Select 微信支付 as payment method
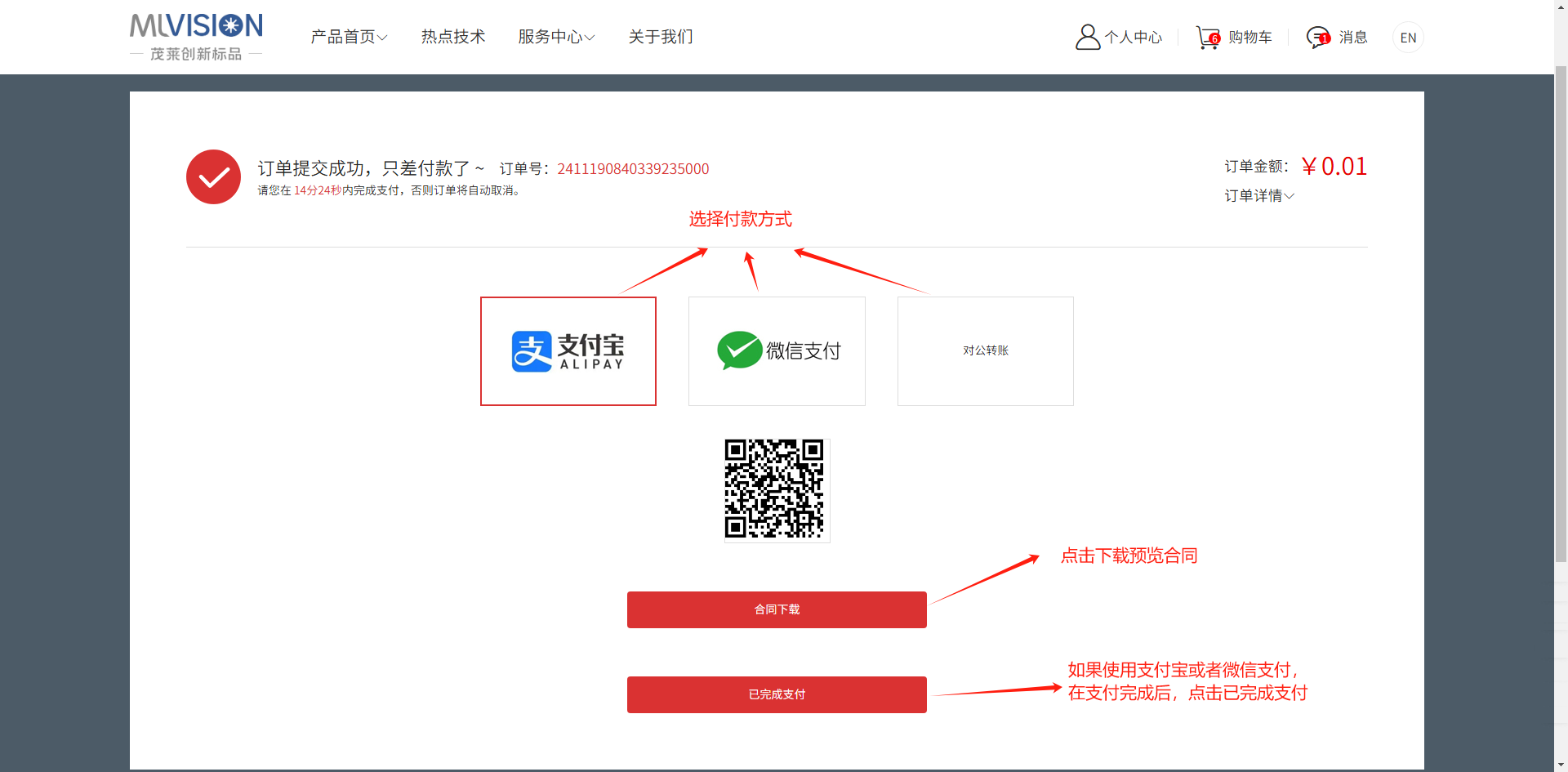The image size is (1568, 772). (x=777, y=351)
